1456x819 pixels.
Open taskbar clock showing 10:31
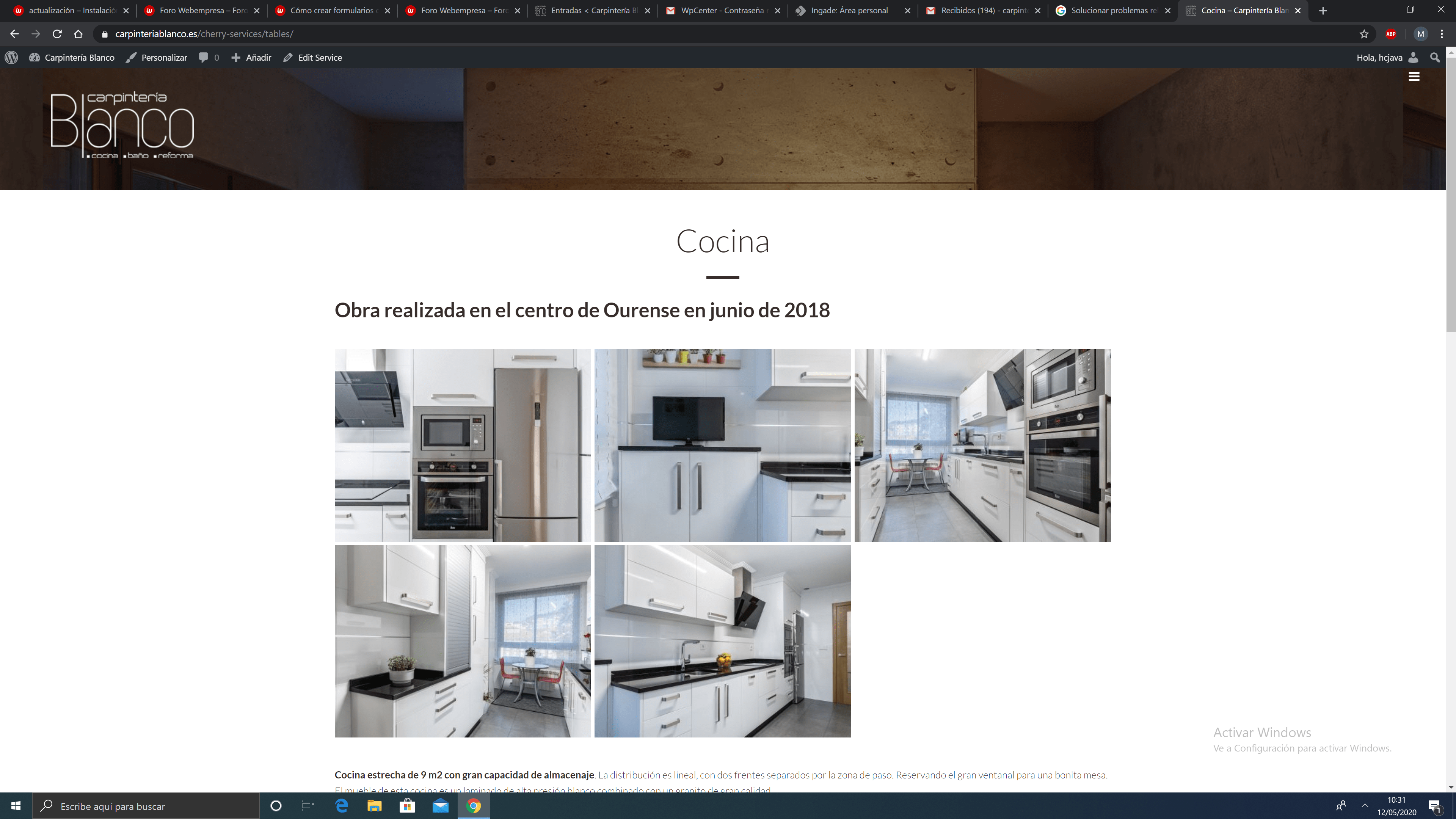(x=1396, y=806)
